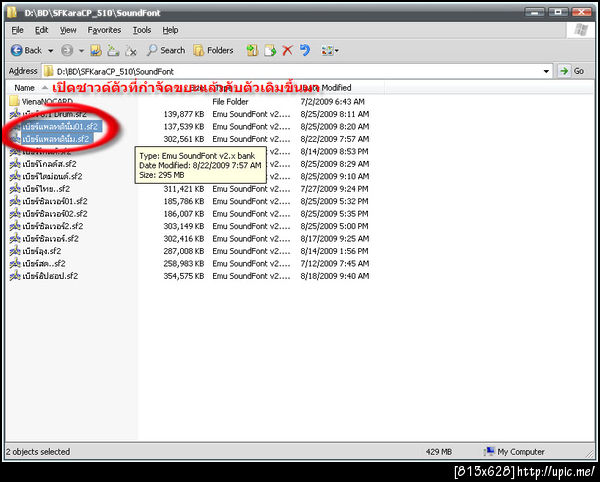600x482 pixels.
Task: Expand the address bar dropdown arrow
Action: 546,71
